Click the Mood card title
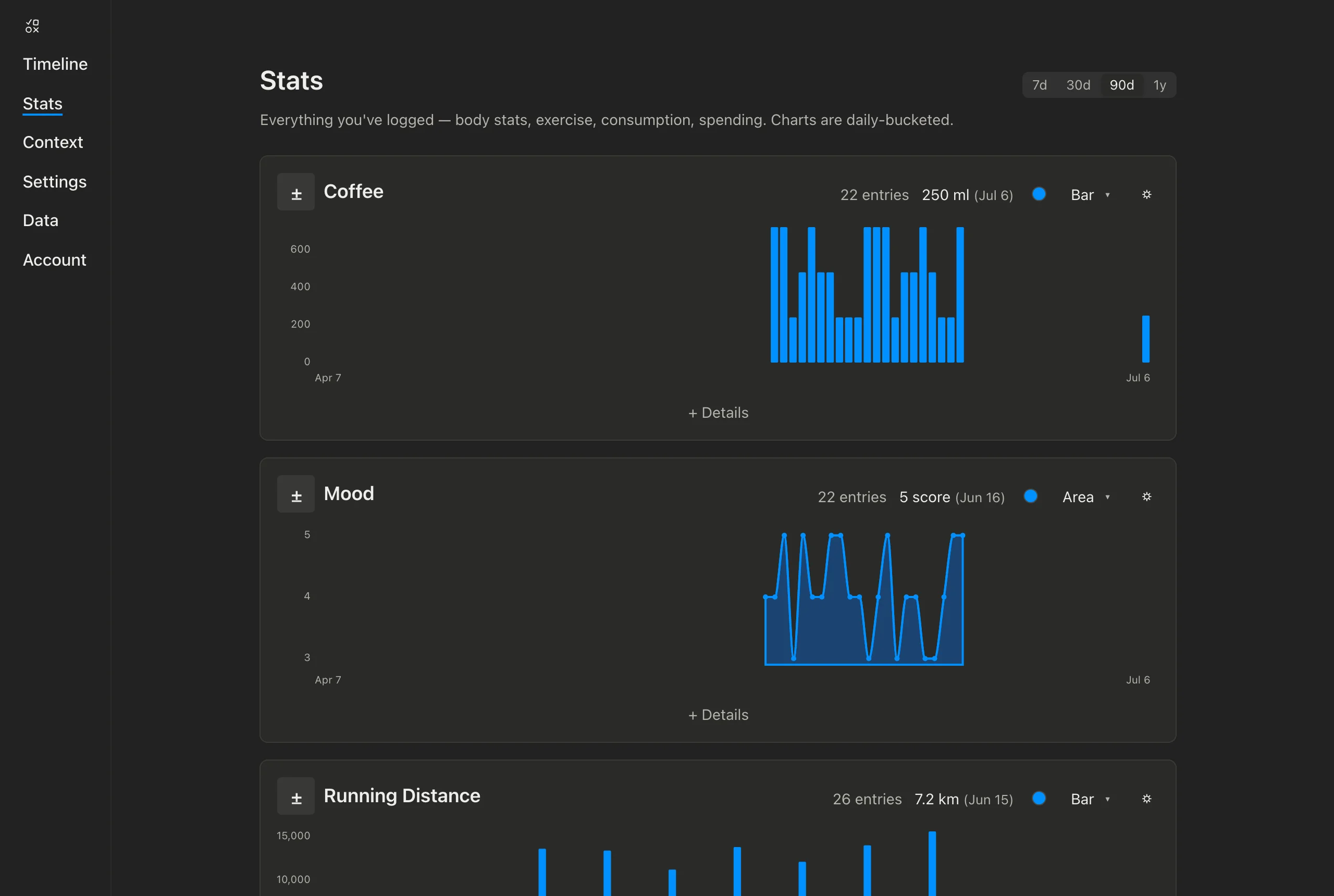 (349, 493)
